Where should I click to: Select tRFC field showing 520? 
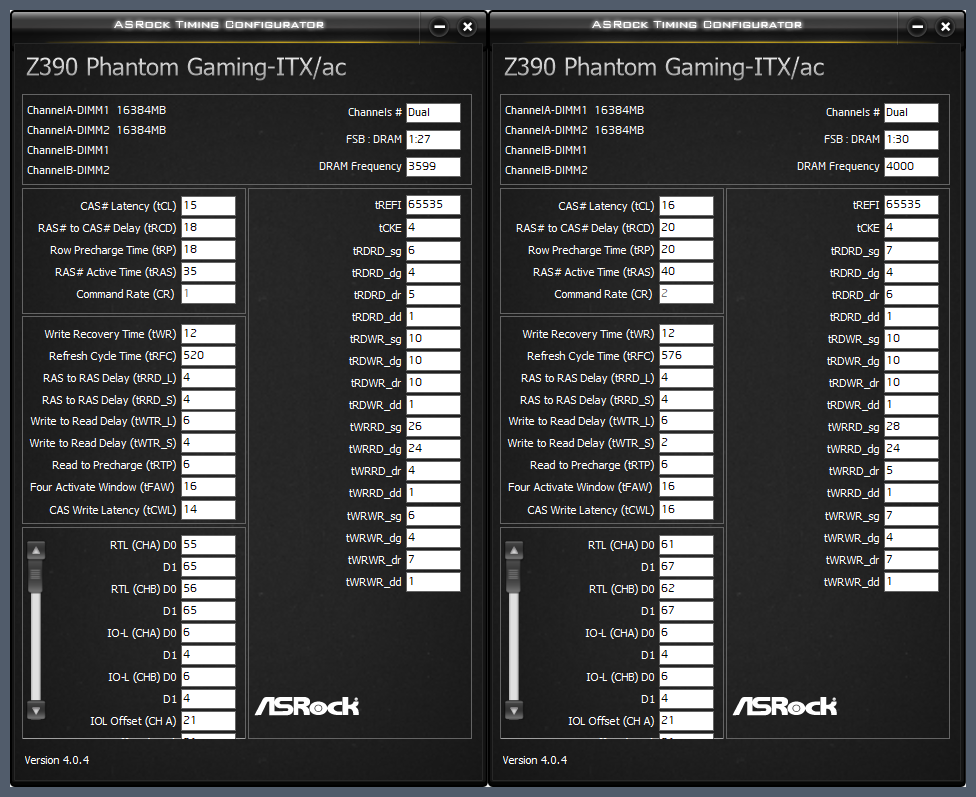(x=209, y=356)
